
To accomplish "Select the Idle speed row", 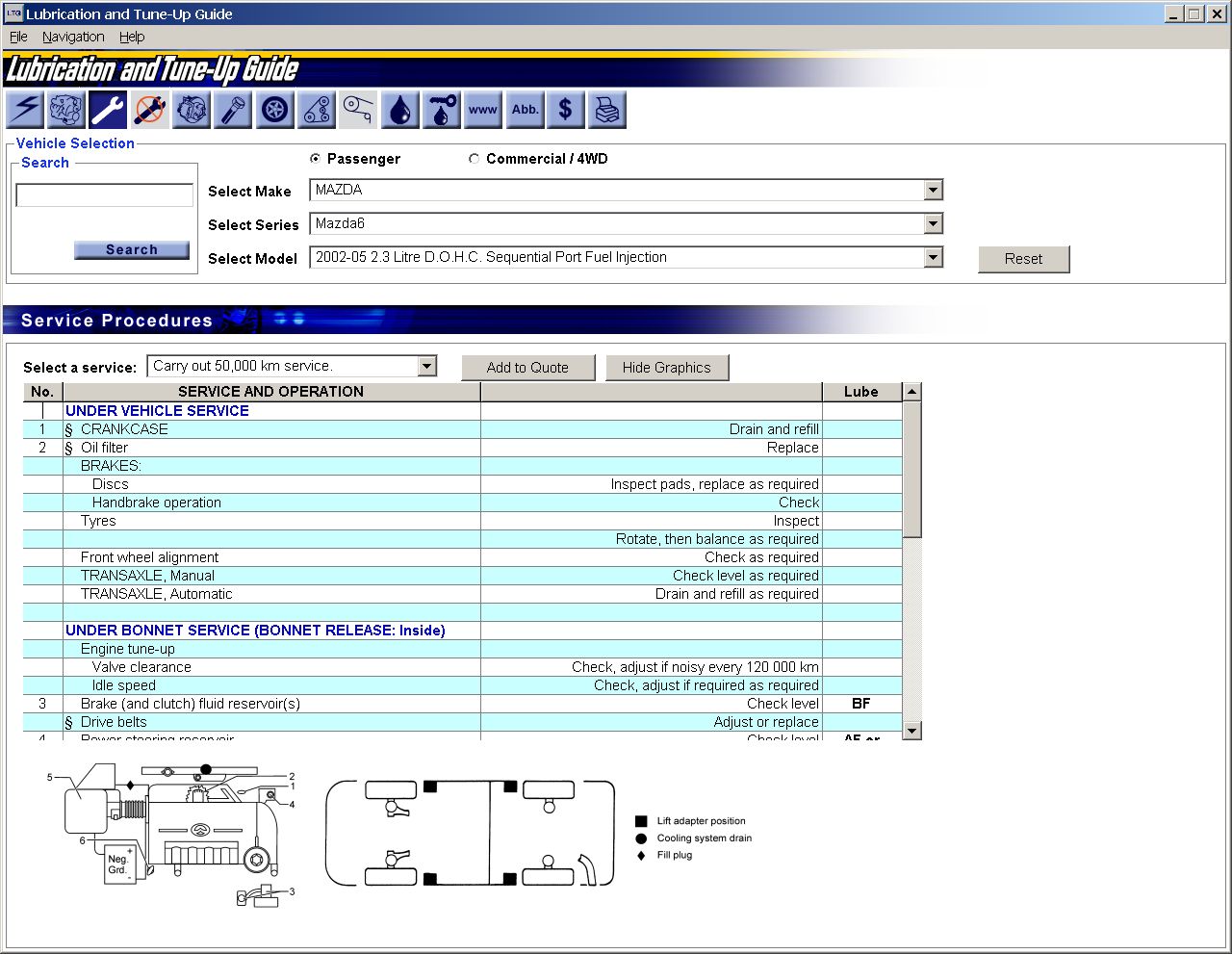I will click(463, 685).
